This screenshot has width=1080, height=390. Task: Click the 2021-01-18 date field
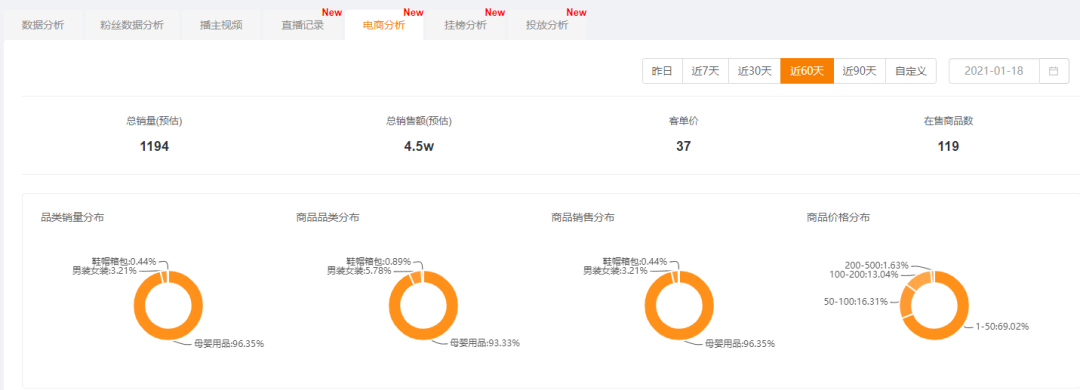[x=993, y=71]
